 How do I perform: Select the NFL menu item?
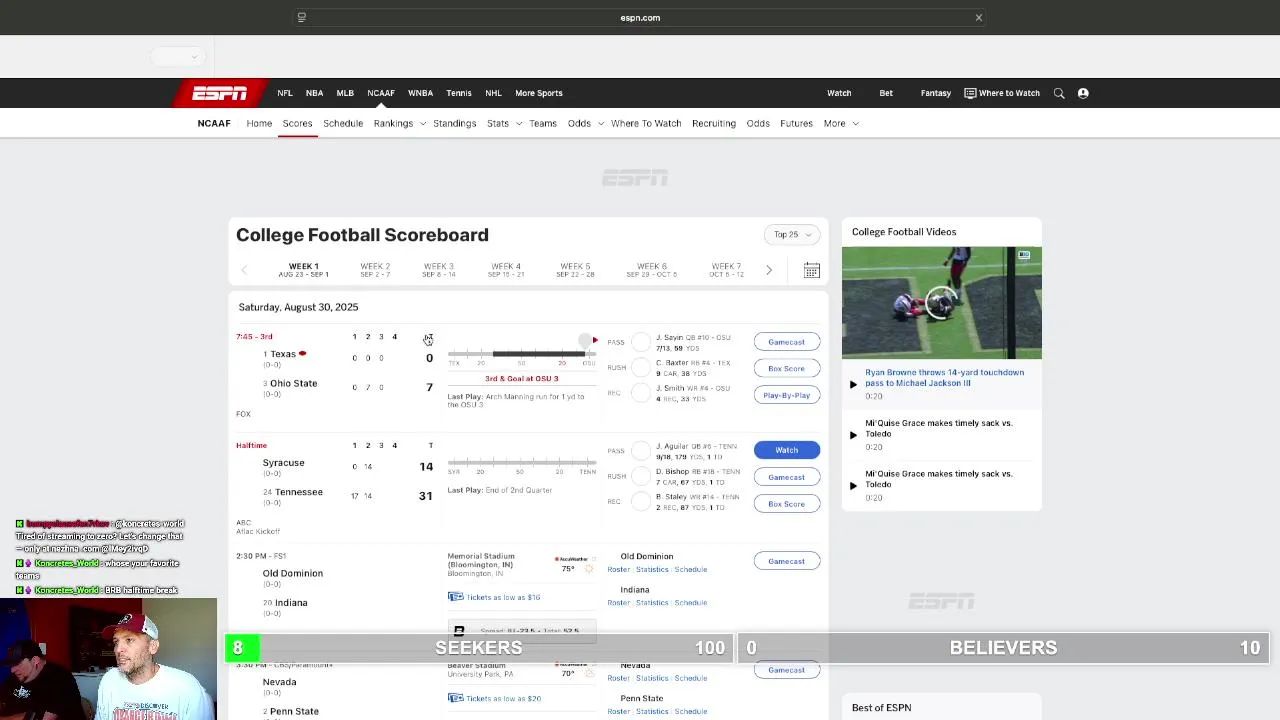(285, 93)
